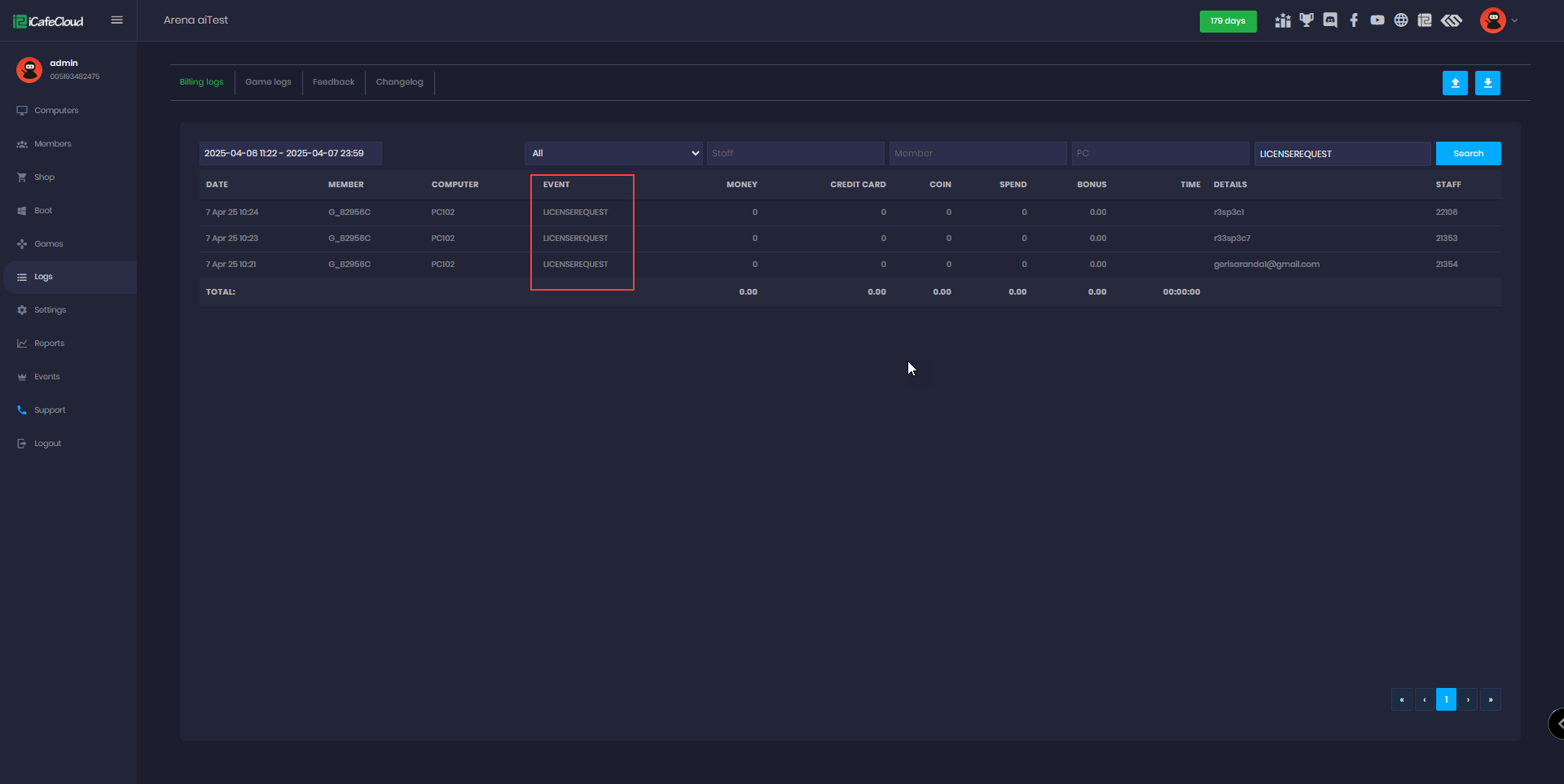1564x784 pixels.
Task: Open the date range picker field
Action: click(x=290, y=153)
